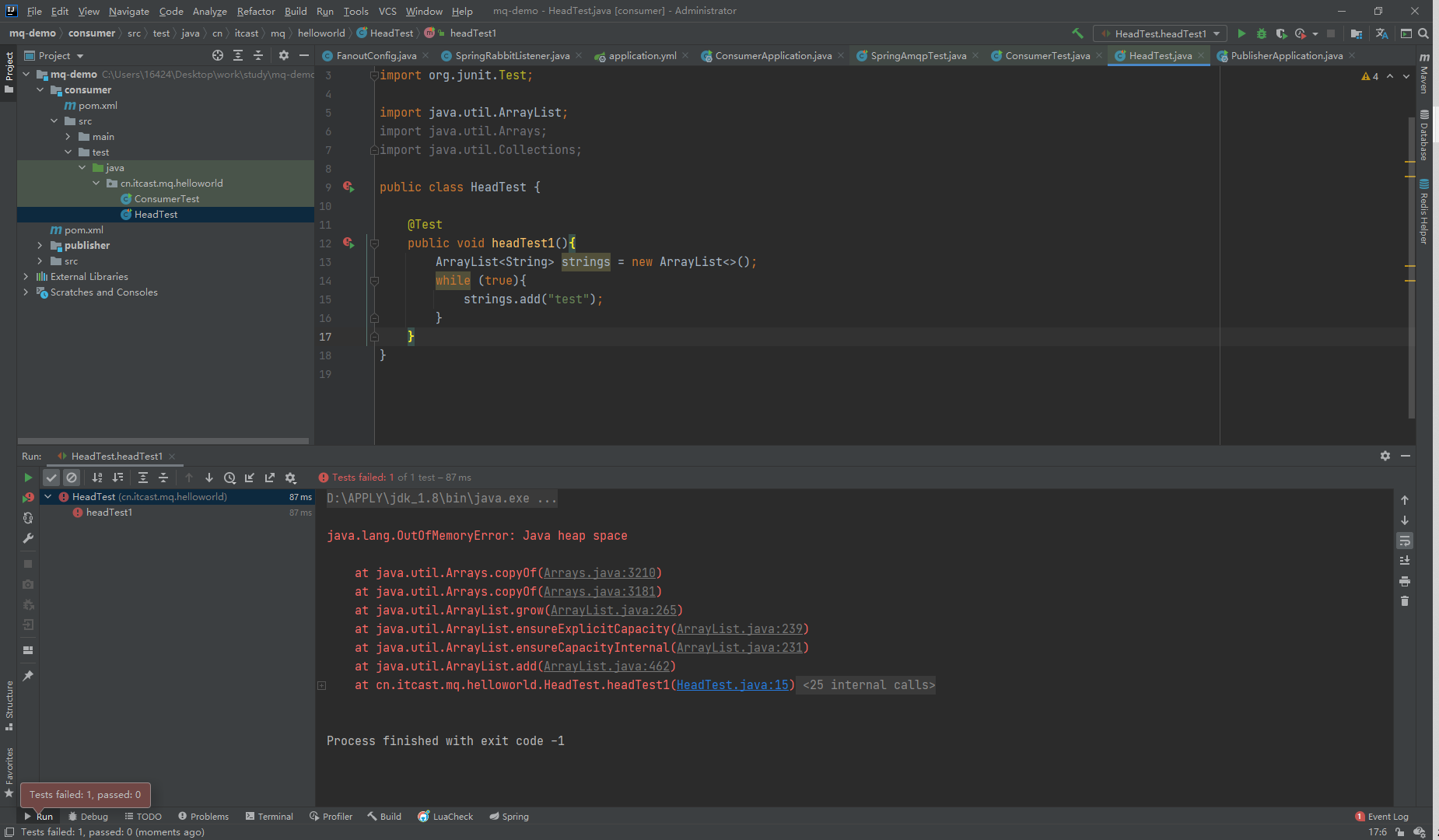
Task: Open the Terminal tool window
Action: click(x=269, y=817)
